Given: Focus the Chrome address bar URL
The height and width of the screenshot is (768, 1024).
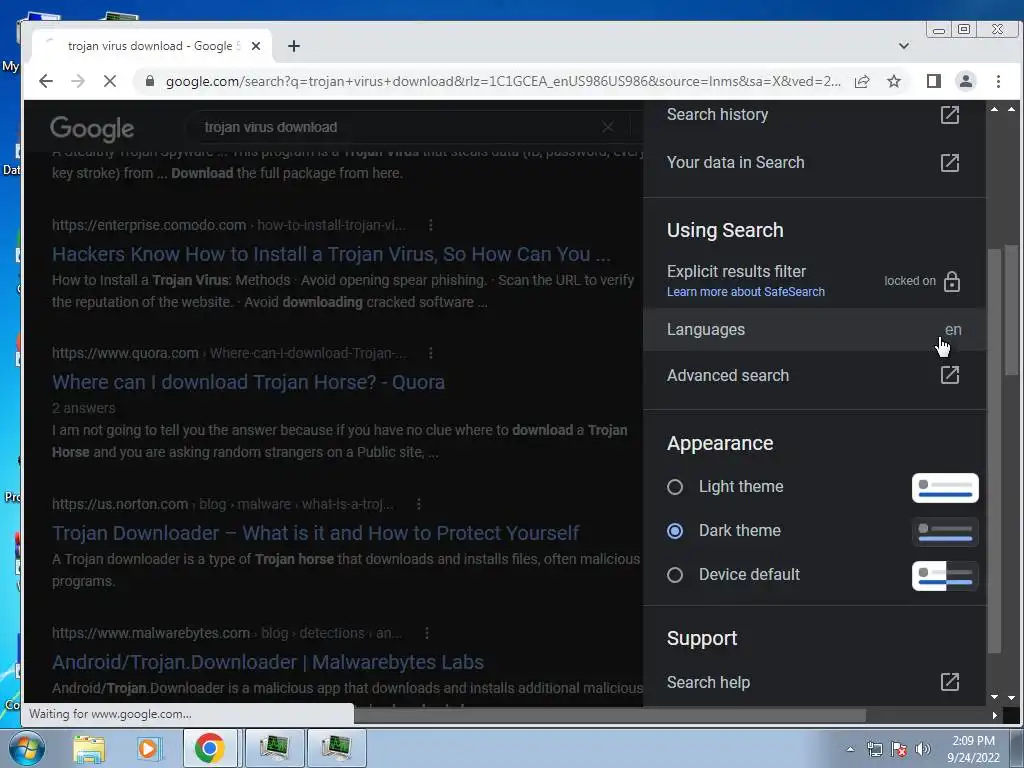Looking at the screenshot, I should (x=503, y=81).
